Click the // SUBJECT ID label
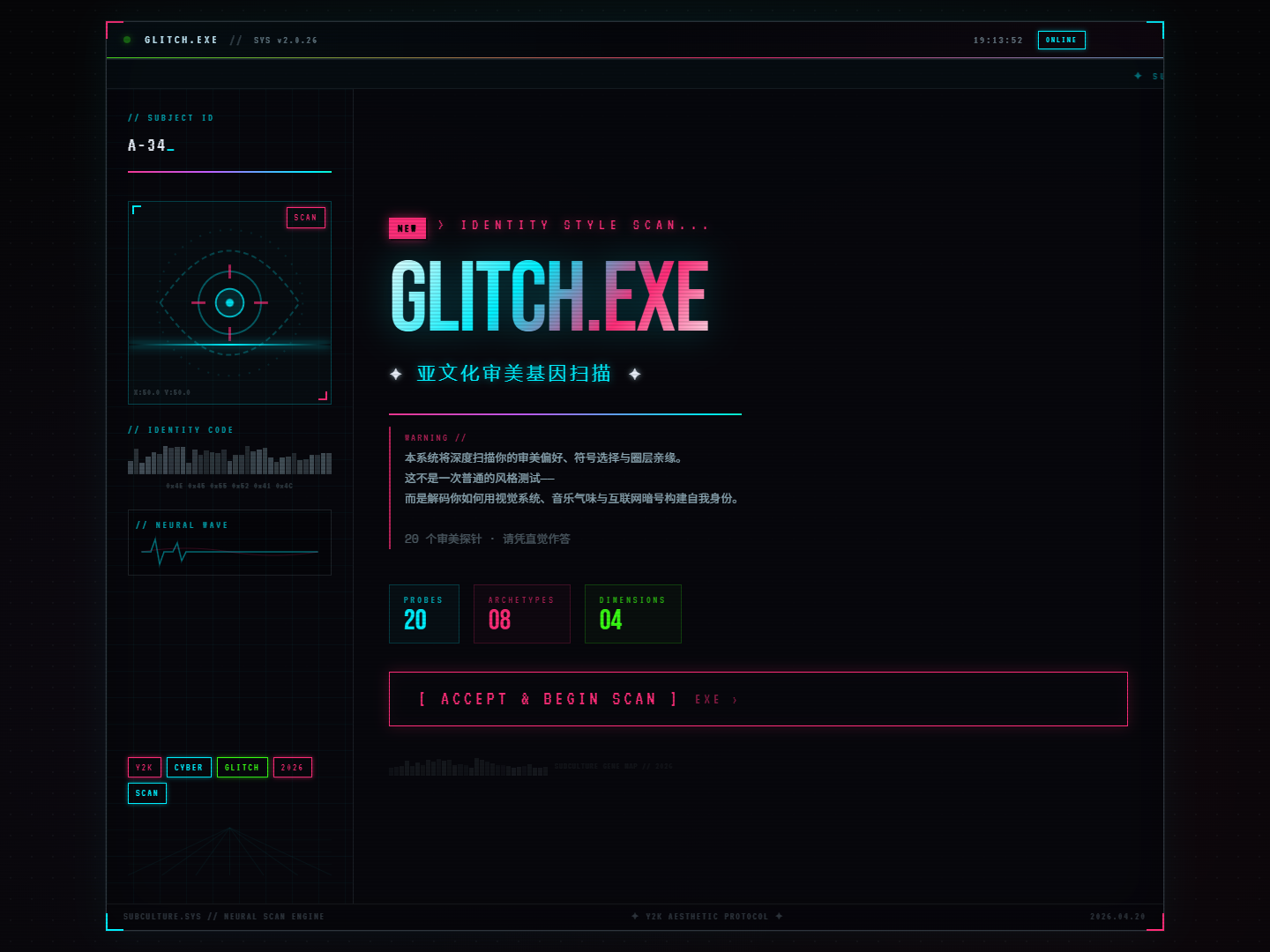Viewport: 1270px width, 952px height. pyautogui.click(x=171, y=118)
